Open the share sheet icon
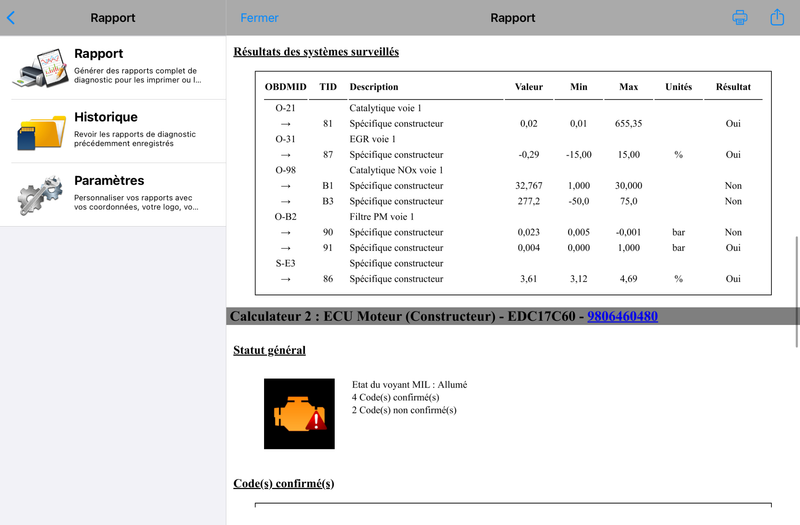The height and width of the screenshot is (525, 800). coord(777,17)
